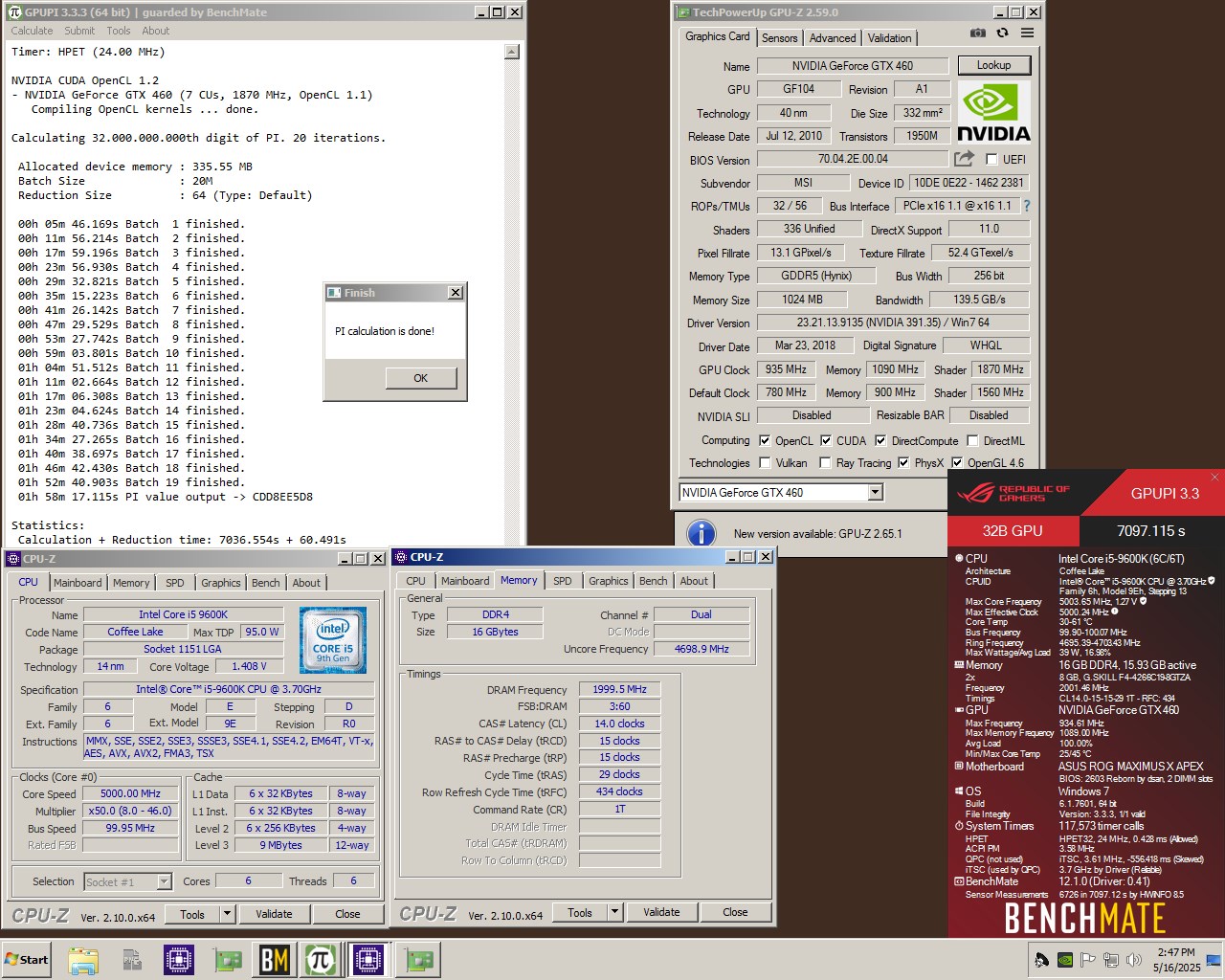
Task: Toggle the Ray Tracing checkbox
Action: click(x=825, y=463)
